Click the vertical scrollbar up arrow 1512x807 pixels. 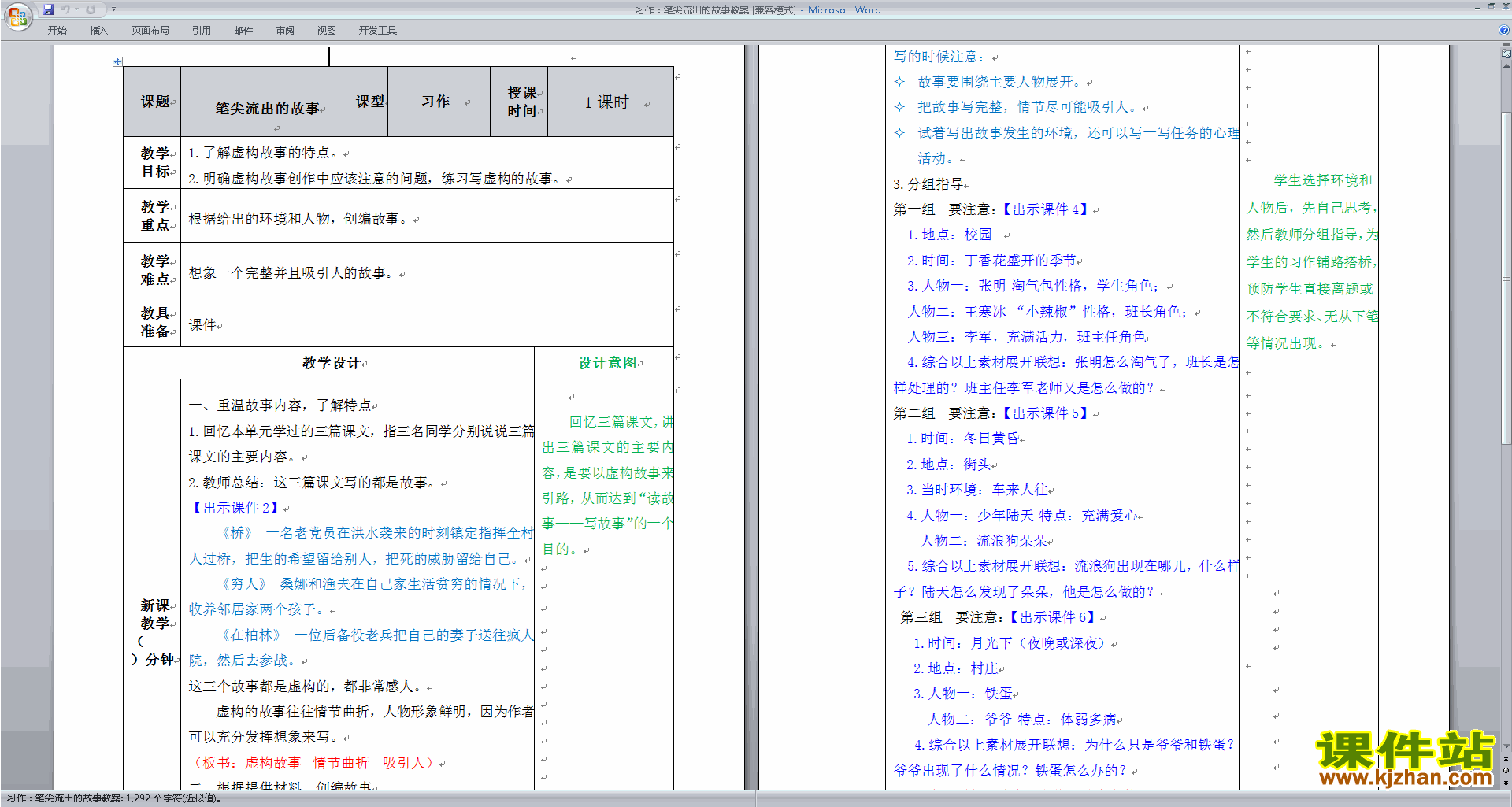pos(1506,65)
